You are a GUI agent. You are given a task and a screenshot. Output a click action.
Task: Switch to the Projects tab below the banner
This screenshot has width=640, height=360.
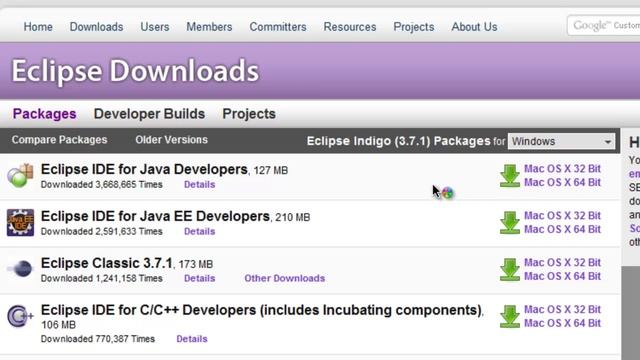pos(249,114)
